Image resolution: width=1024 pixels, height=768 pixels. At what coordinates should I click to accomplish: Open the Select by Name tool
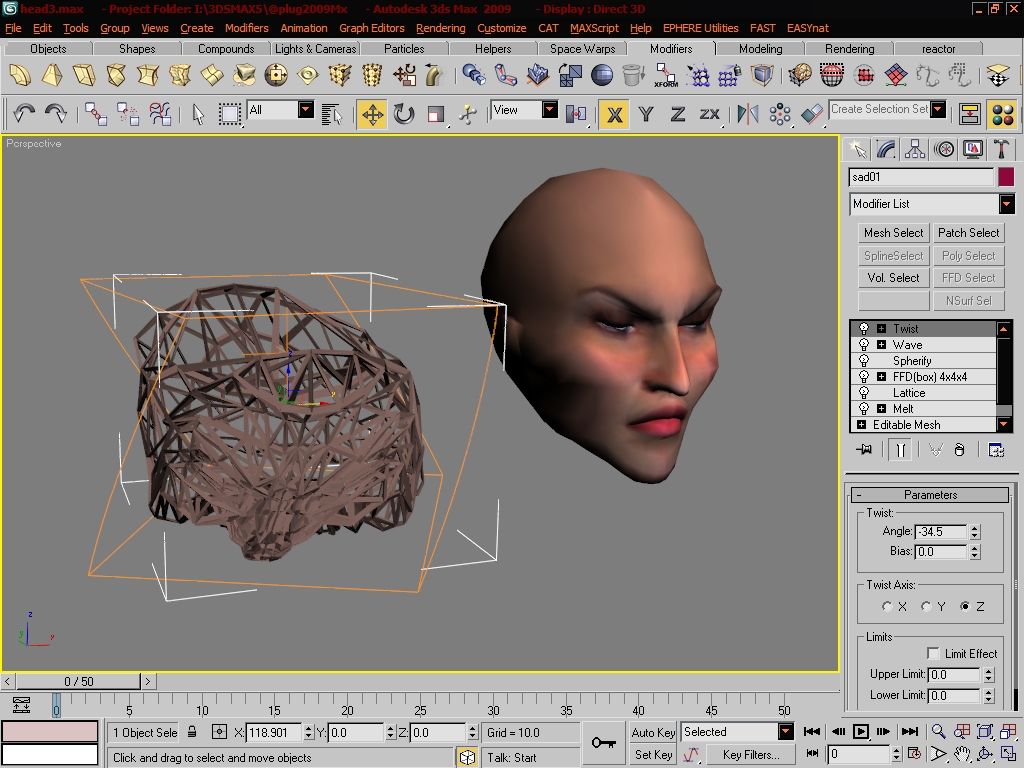click(x=332, y=114)
